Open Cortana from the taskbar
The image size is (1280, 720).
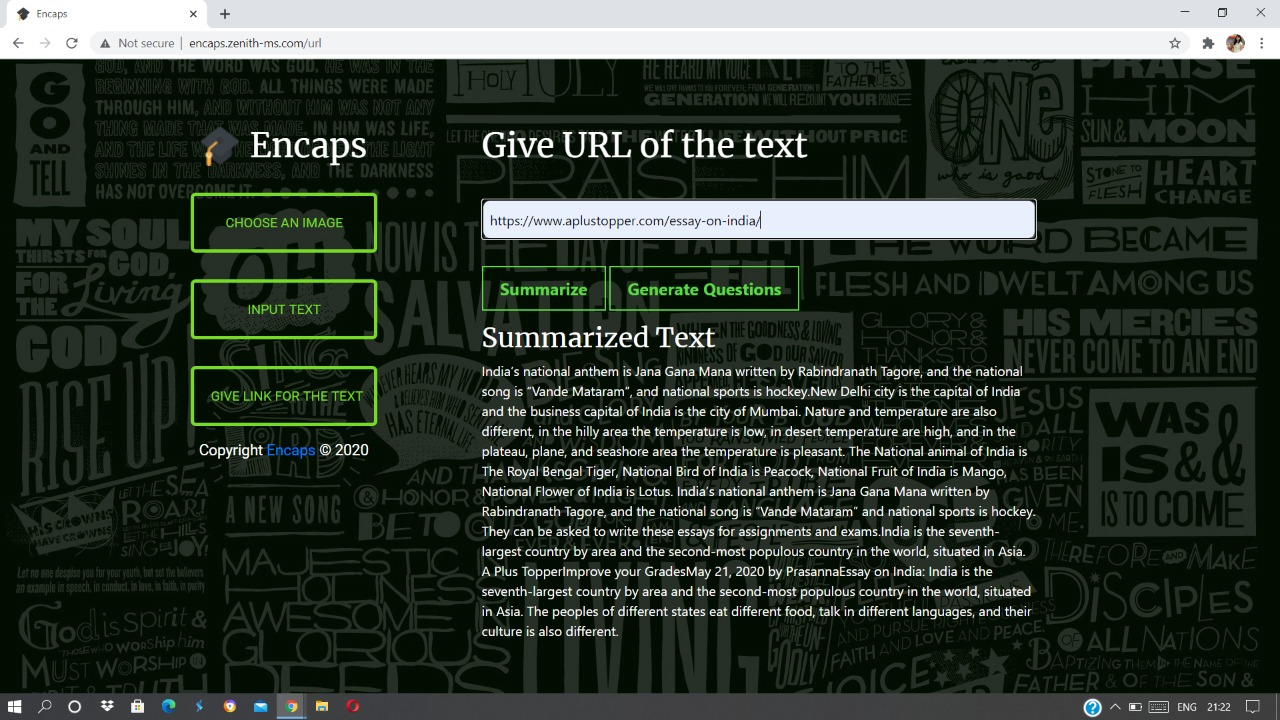(74, 706)
